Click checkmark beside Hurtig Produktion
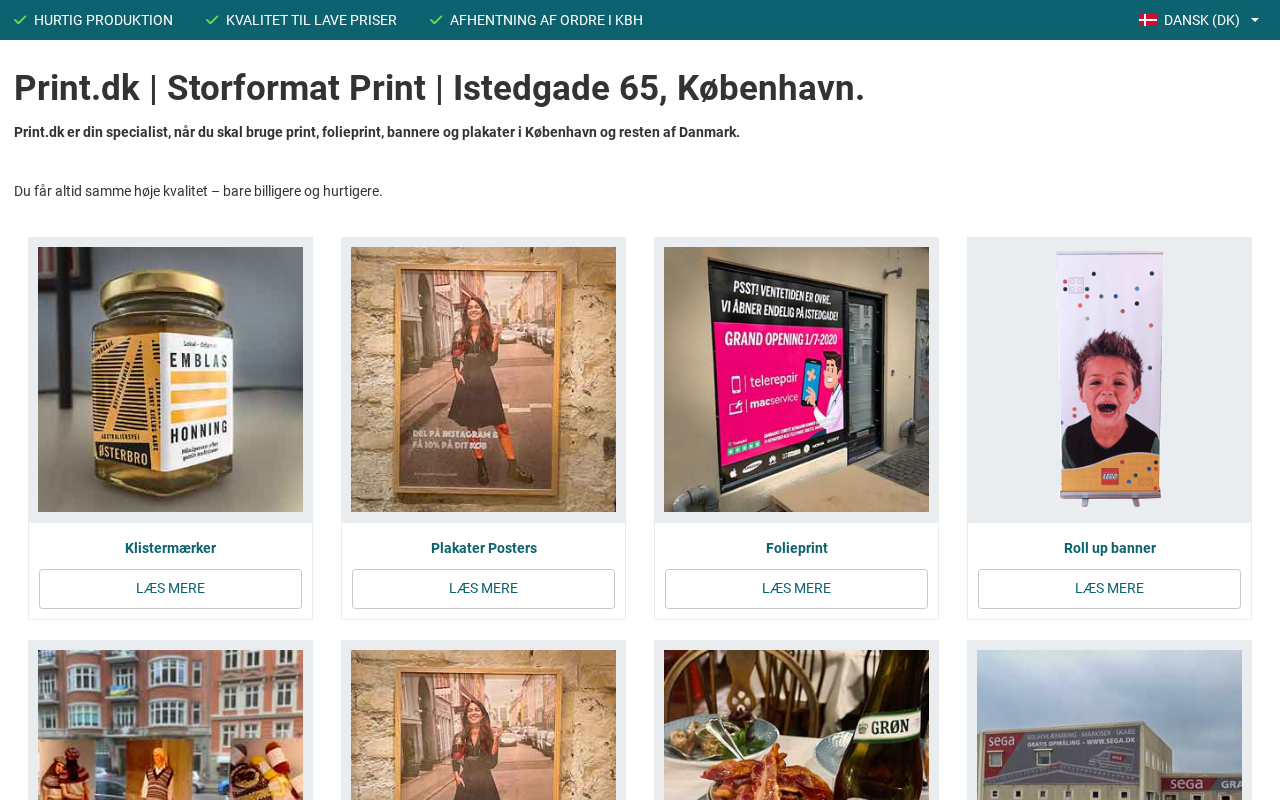Viewport: 1280px width, 800px height. [20, 20]
